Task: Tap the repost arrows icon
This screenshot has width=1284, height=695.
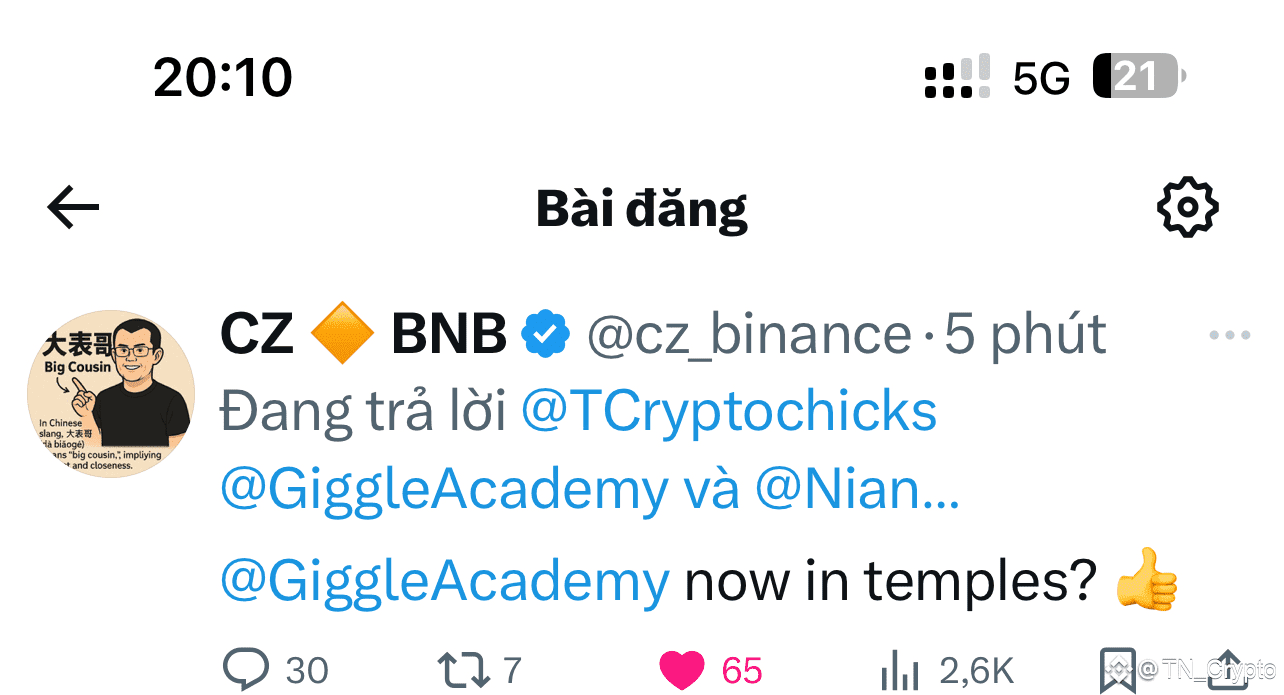Action: click(464, 670)
